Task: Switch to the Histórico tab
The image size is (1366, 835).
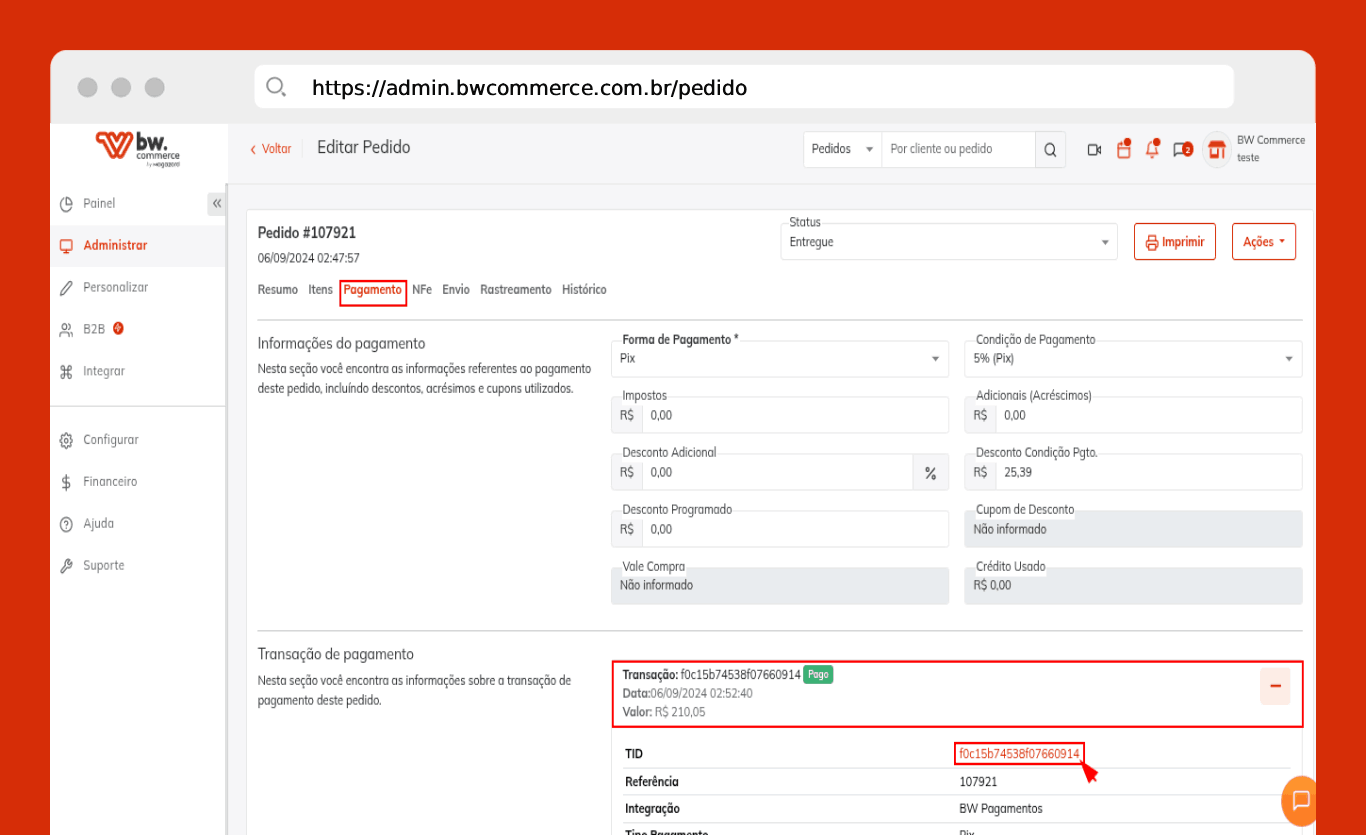Action: 584,290
